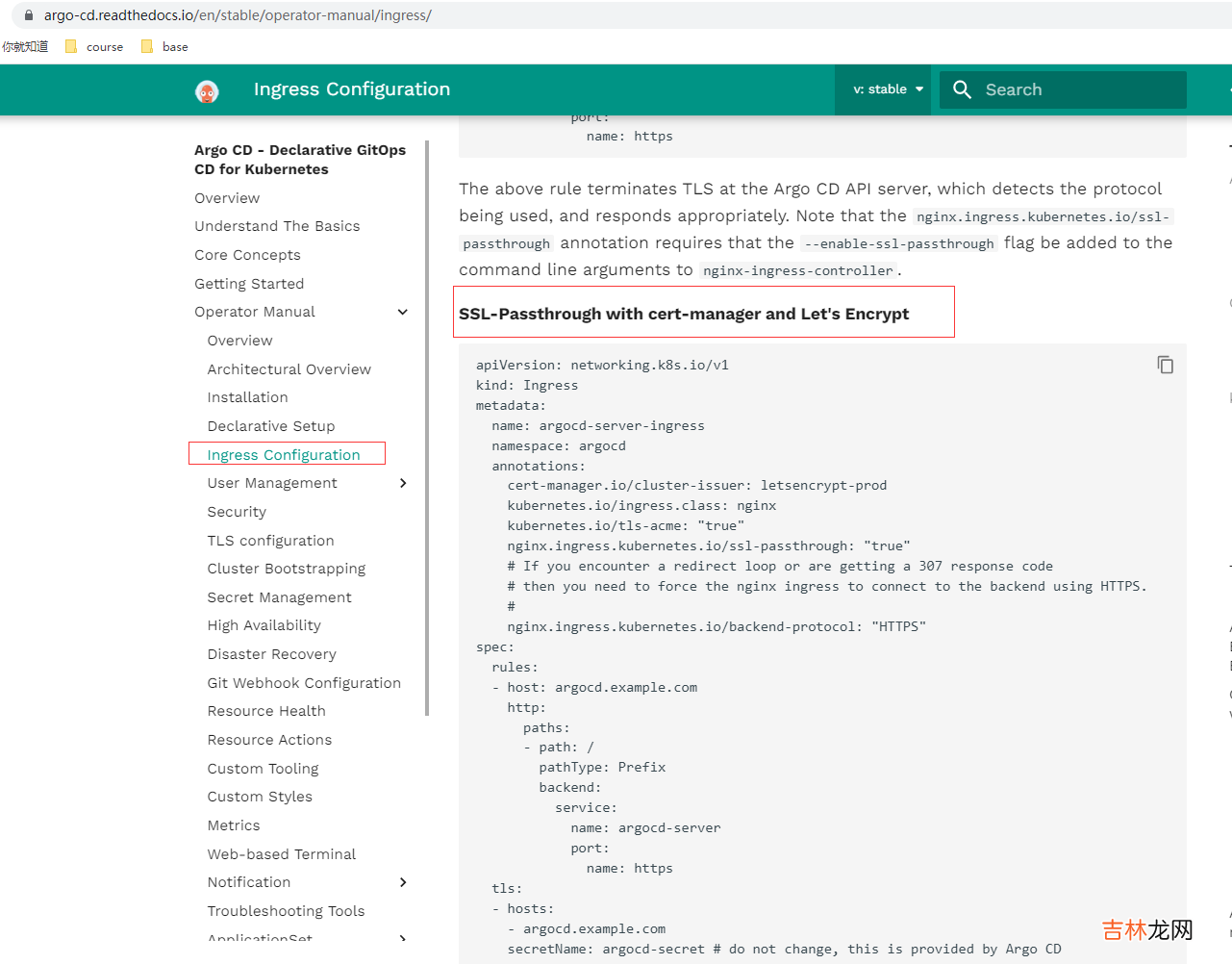1232x964 pixels.
Task: Go to Disaster Recovery
Action: (271, 654)
